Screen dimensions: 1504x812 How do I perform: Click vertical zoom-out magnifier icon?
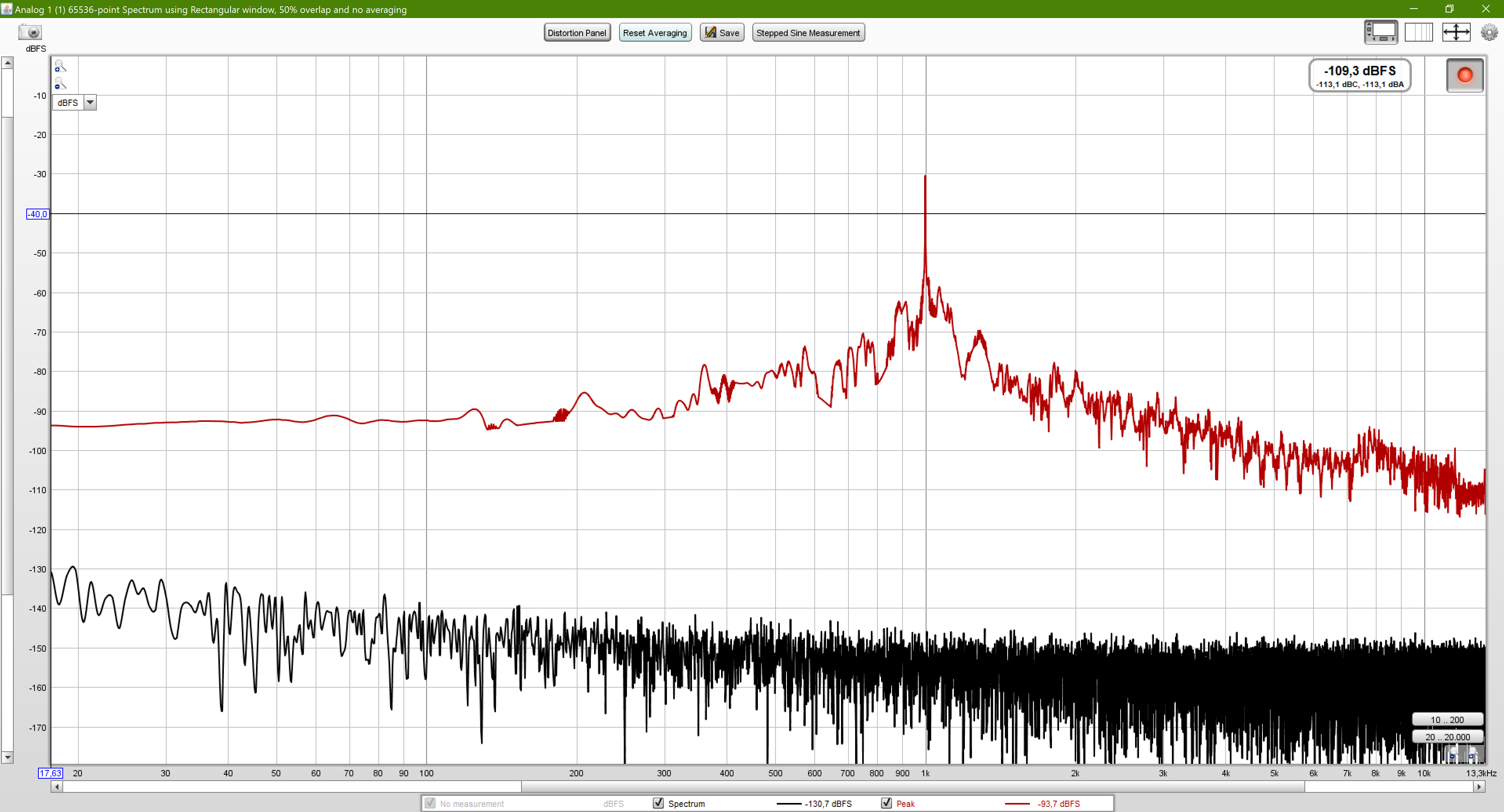click(60, 84)
